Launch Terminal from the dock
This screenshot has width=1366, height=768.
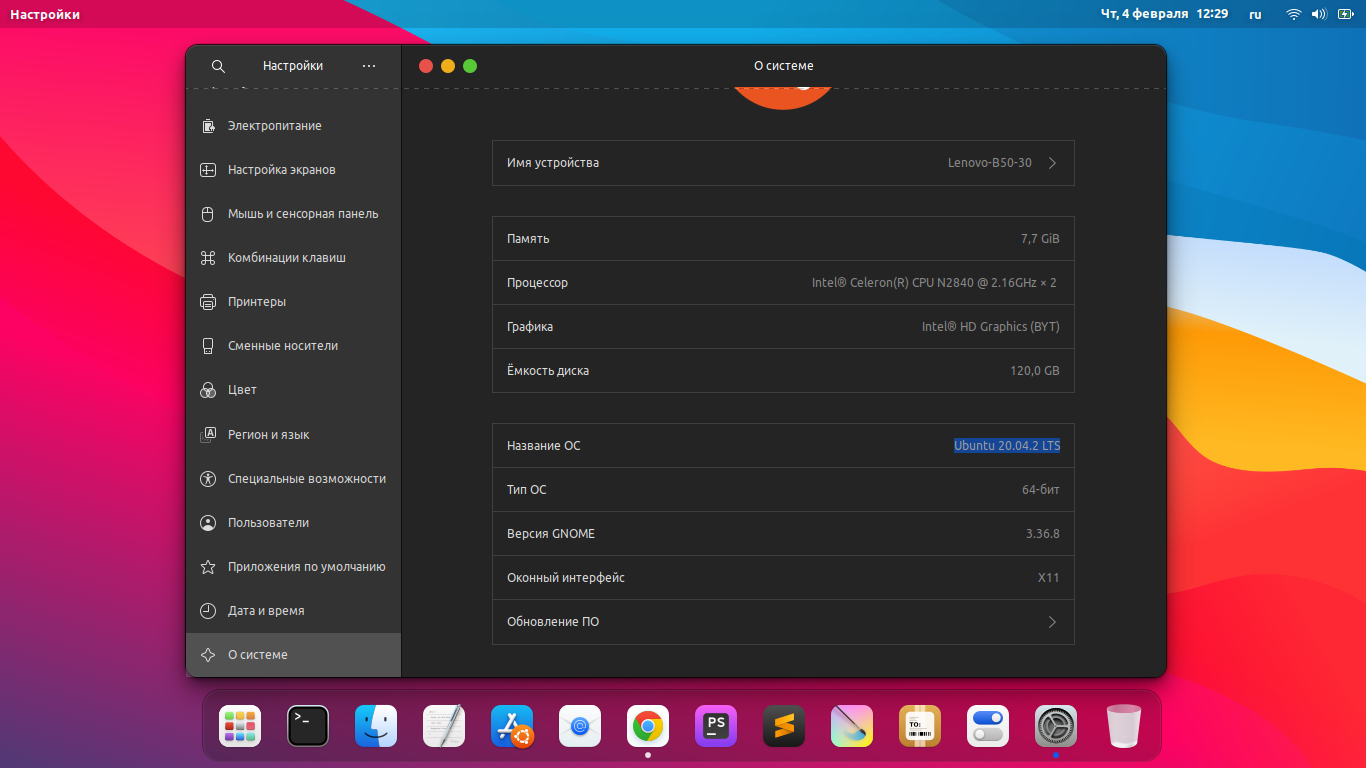point(308,726)
